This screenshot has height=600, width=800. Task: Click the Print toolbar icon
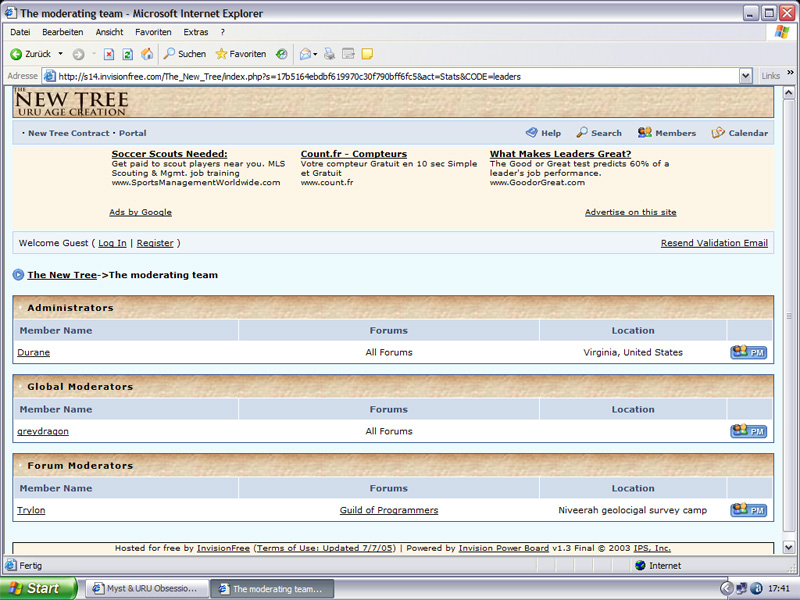329,54
